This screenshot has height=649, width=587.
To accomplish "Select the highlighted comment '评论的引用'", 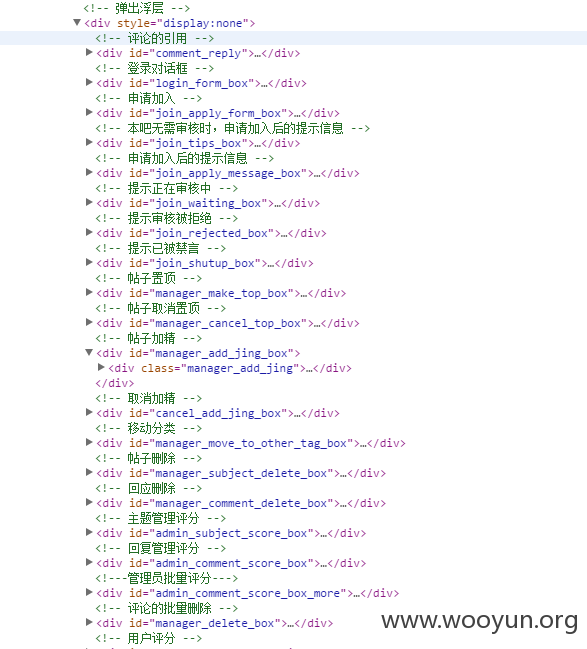I will click(x=154, y=38).
